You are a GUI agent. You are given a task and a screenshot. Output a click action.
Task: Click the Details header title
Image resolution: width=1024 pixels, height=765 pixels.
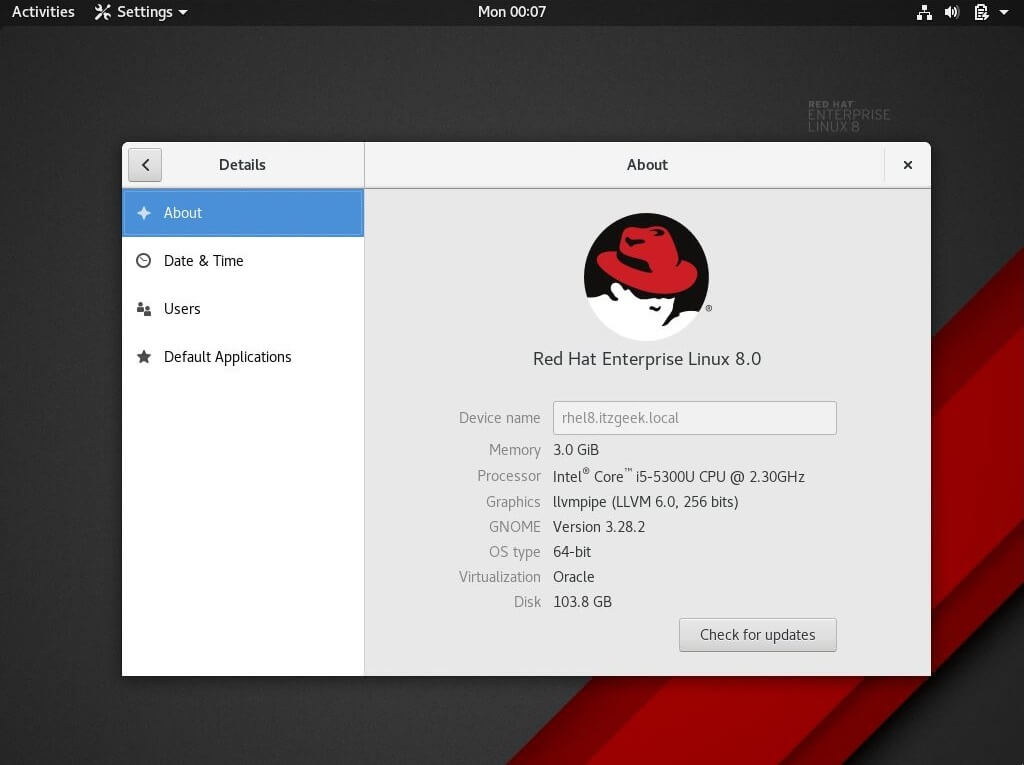pos(242,165)
